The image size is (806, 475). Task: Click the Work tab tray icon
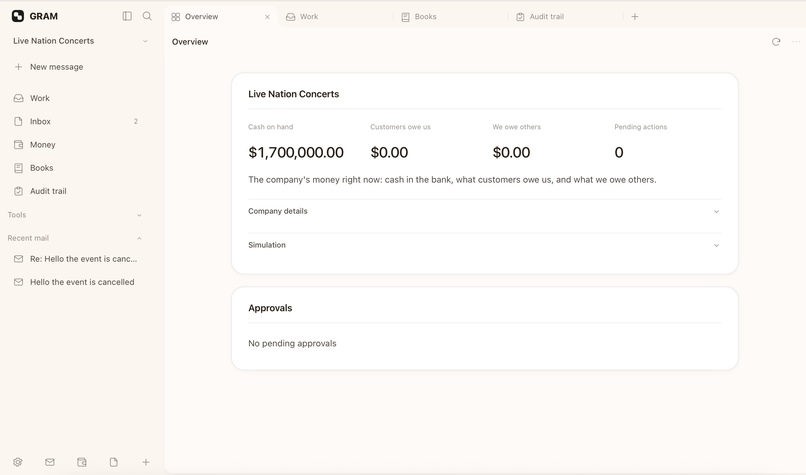(290, 17)
